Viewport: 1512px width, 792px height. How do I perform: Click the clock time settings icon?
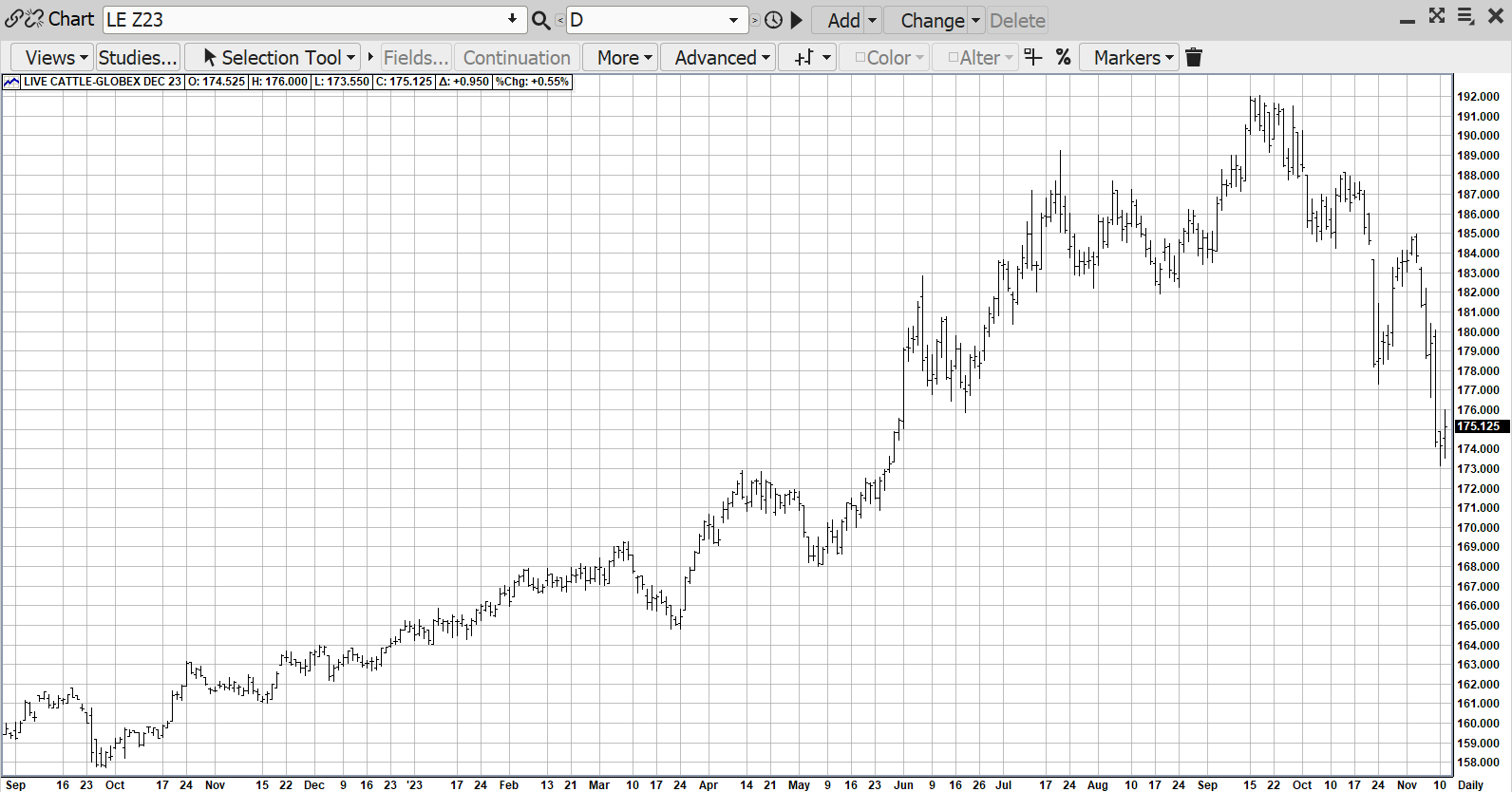774,20
